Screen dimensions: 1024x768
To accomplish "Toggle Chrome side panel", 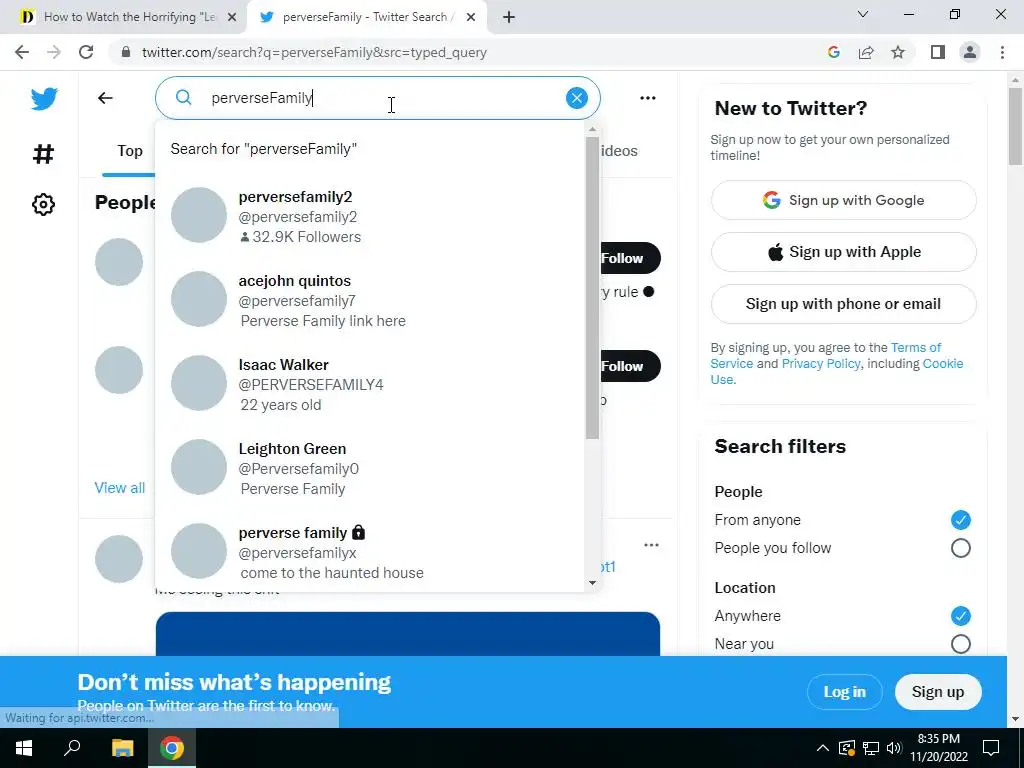I will (938, 52).
